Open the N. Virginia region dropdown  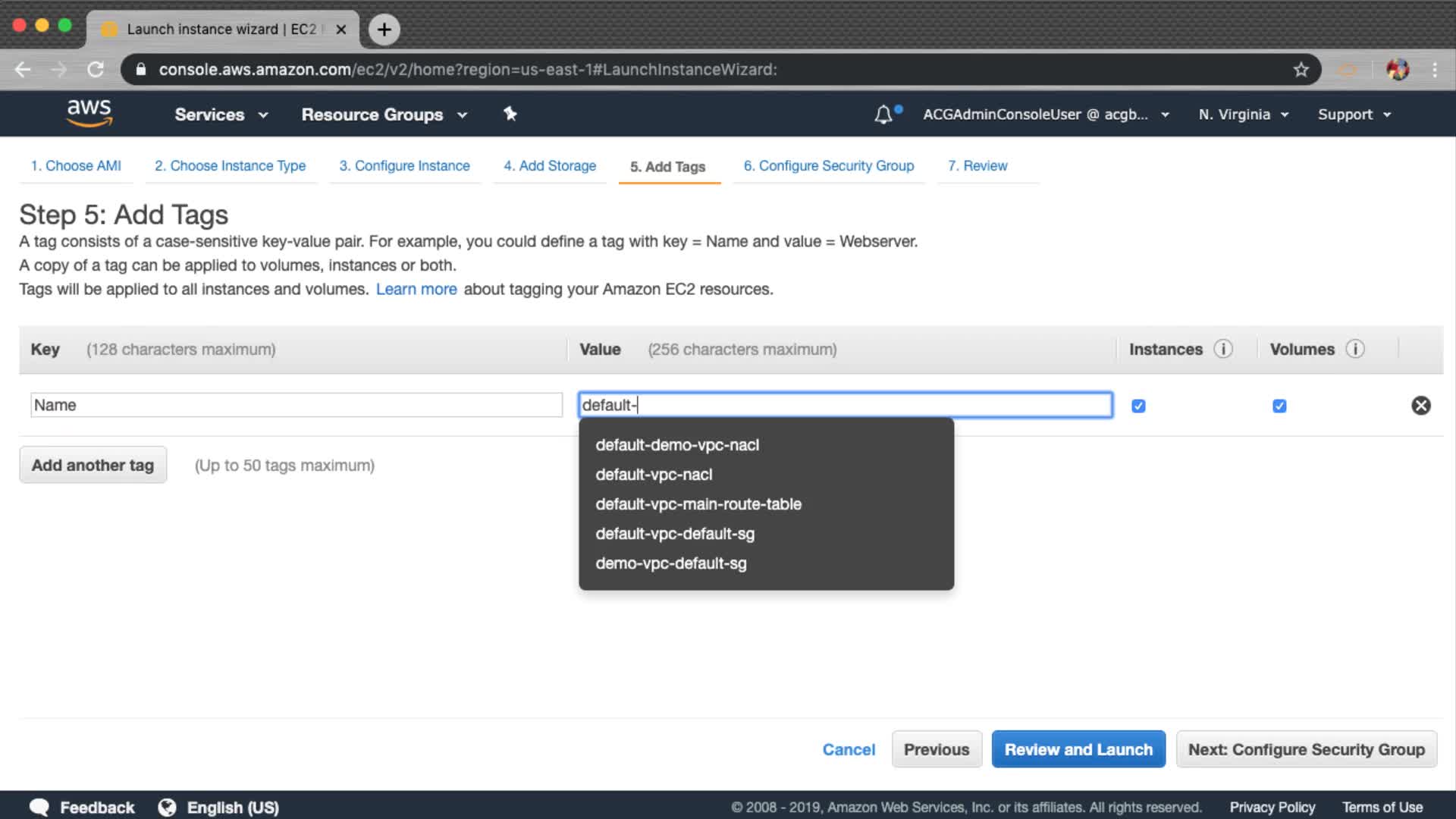(x=1243, y=115)
